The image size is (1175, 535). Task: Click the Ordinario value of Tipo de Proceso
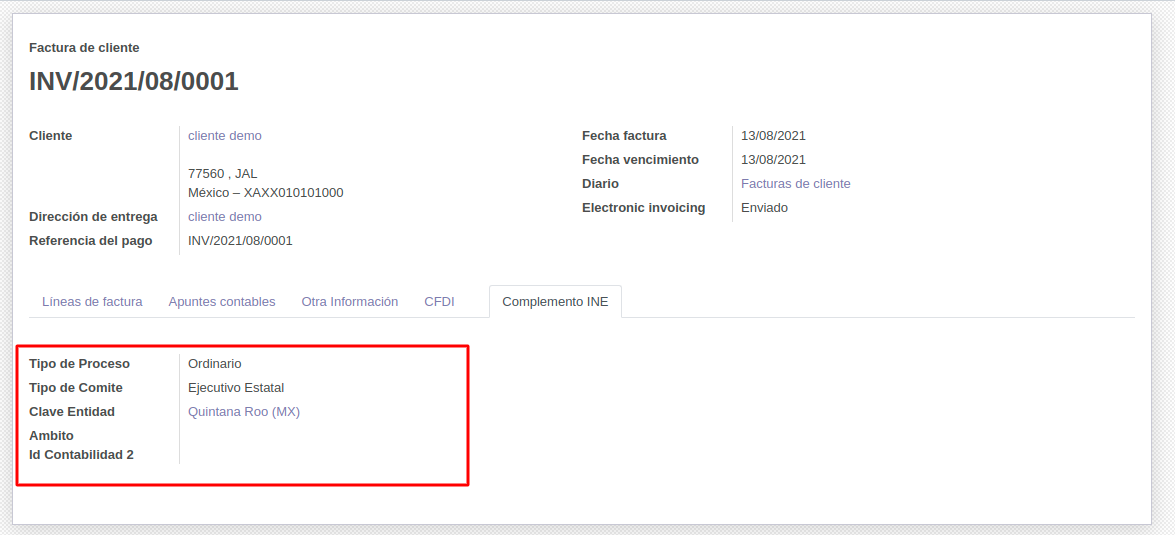[x=215, y=364]
